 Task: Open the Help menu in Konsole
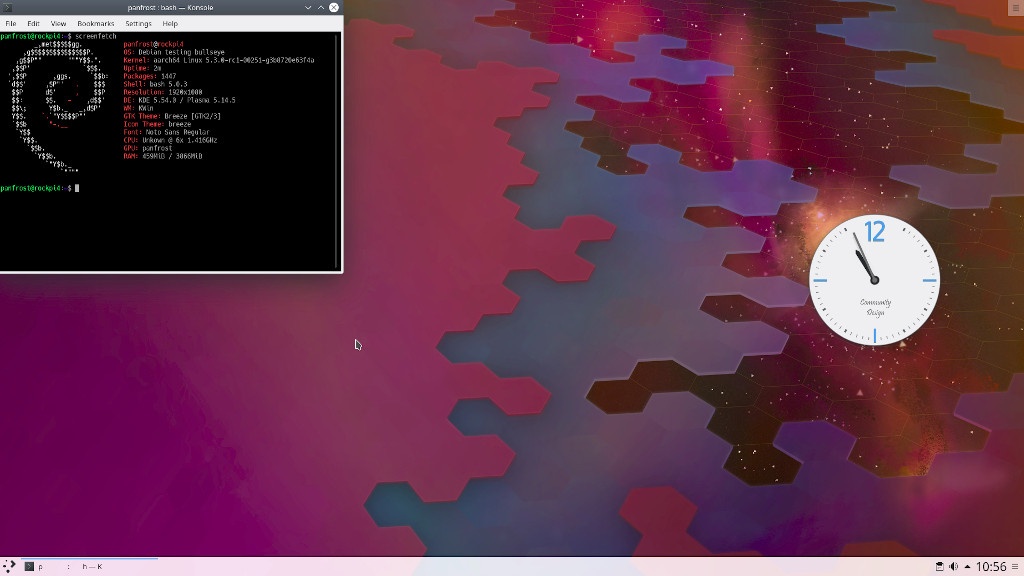point(170,24)
